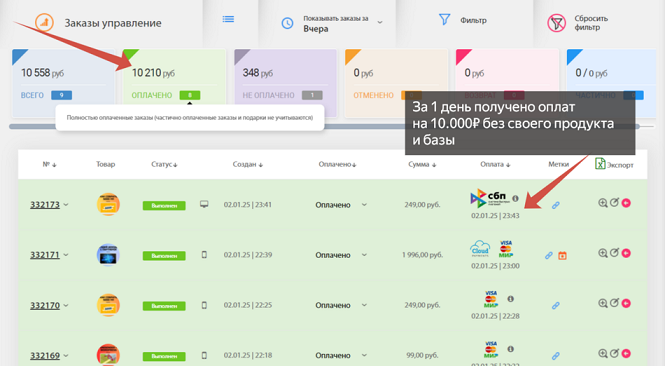Click calendar tag icon of order 332171
Image resolution: width=665 pixels, height=366 pixels.
562,256
